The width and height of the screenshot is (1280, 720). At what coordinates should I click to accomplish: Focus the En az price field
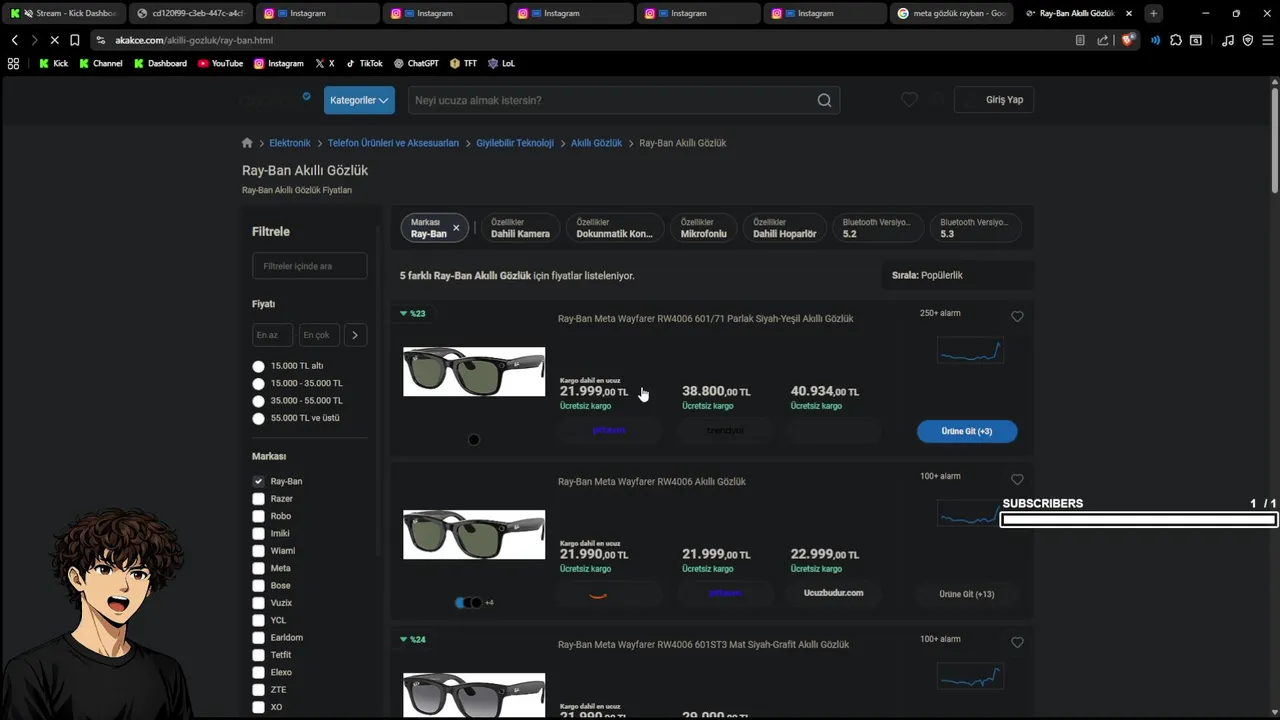pyautogui.click(x=272, y=335)
